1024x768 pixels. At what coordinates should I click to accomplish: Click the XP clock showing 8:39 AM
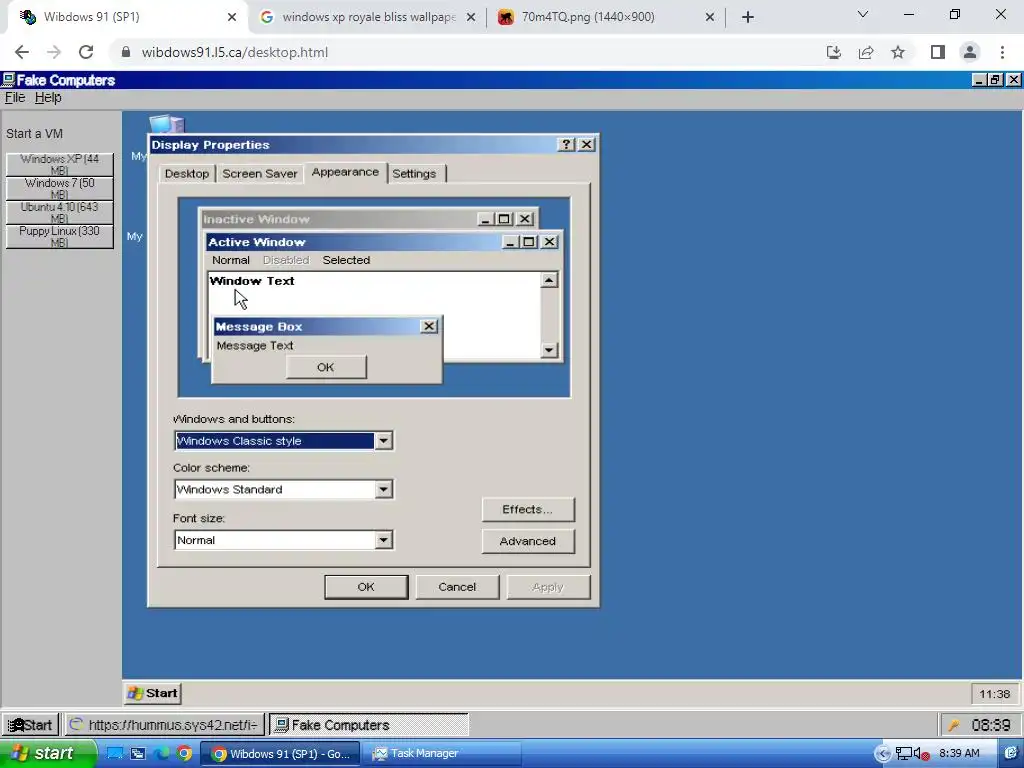coord(959,754)
